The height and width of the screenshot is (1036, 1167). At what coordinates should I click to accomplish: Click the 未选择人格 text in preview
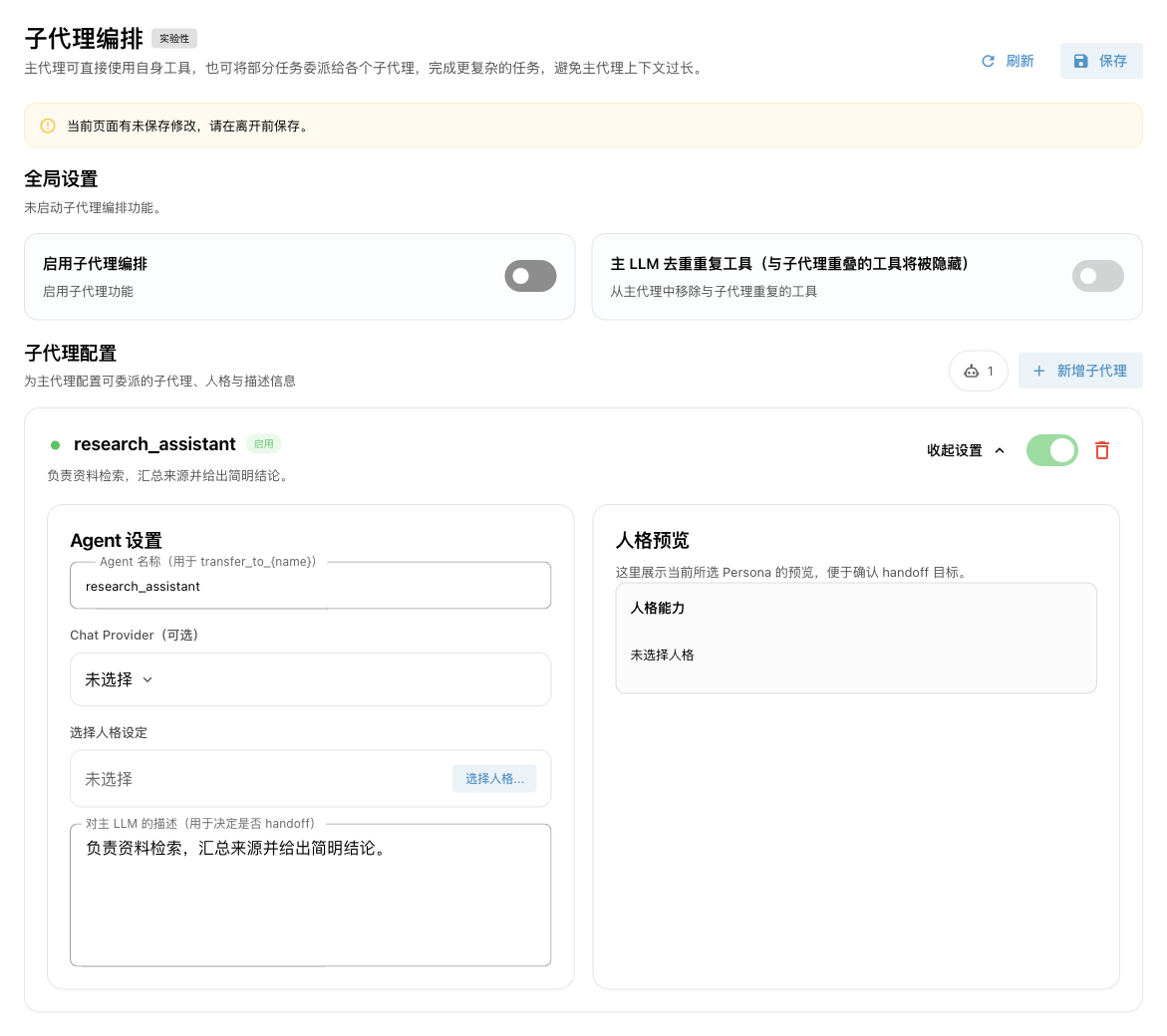point(662,654)
